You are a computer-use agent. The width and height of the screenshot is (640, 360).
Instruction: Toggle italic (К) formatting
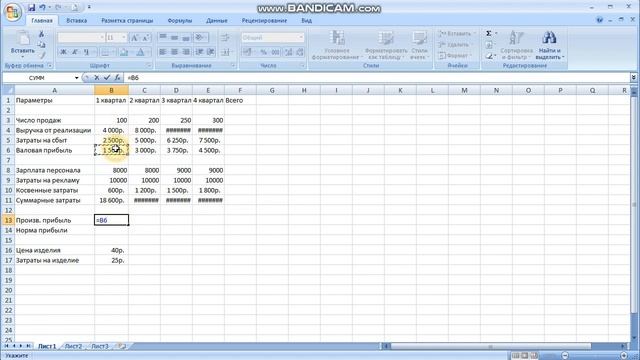pos(75,52)
